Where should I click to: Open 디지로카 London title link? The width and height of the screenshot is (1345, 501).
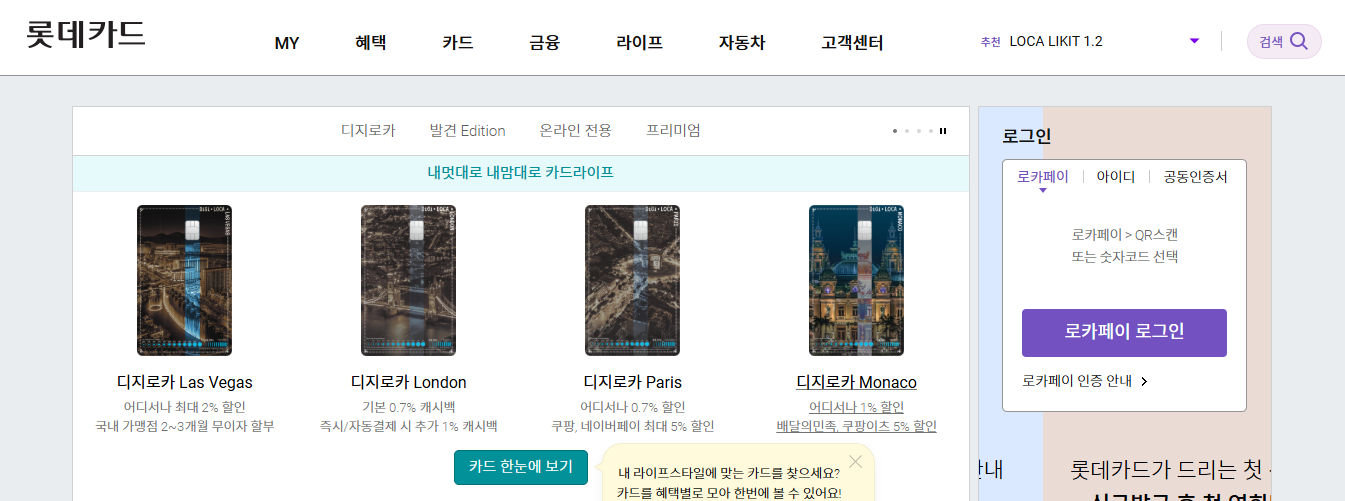[408, 382]
